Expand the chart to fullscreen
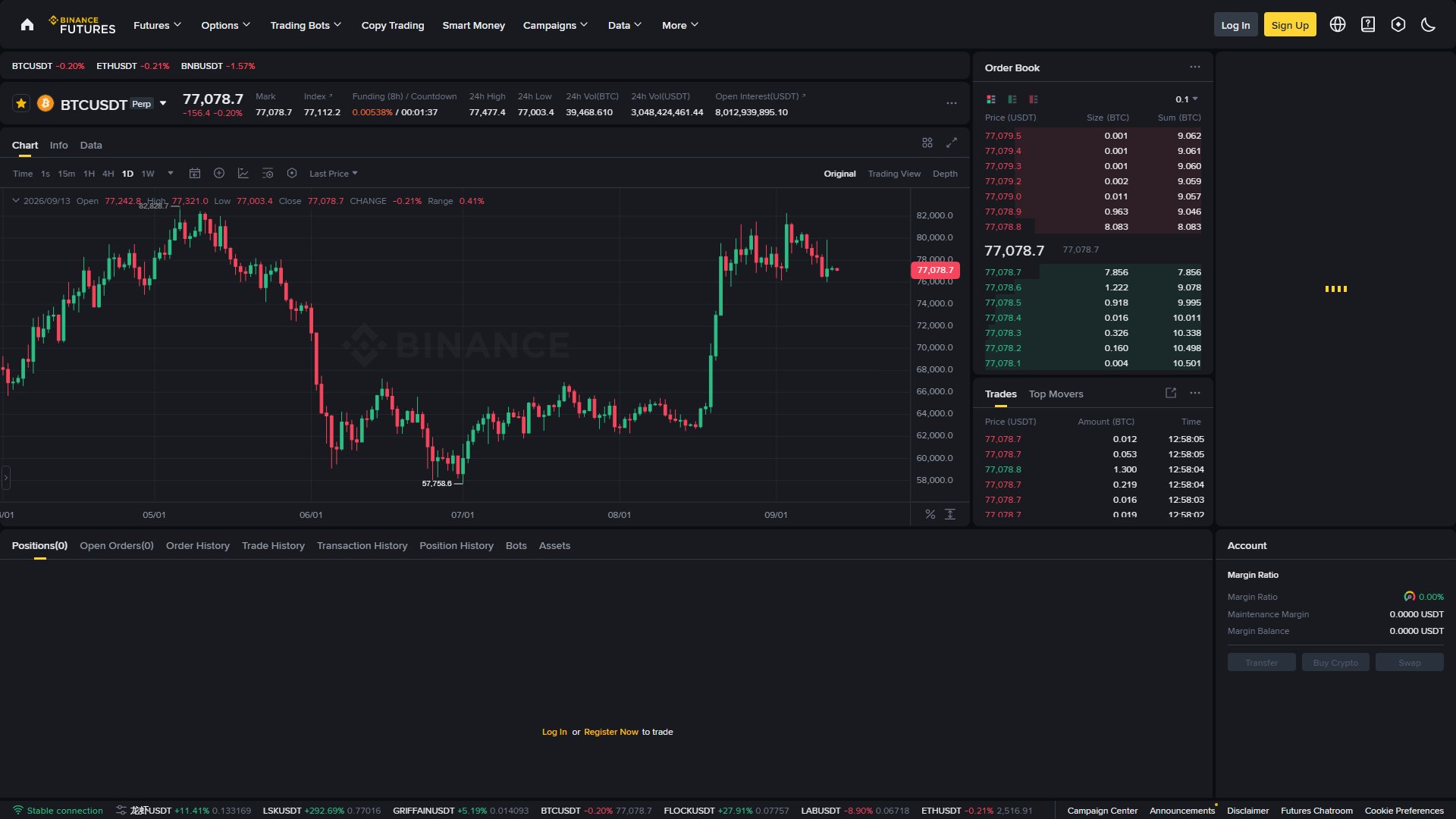Image resolution: width=1456 pixels, height=819 pixels. click(952, 143)
